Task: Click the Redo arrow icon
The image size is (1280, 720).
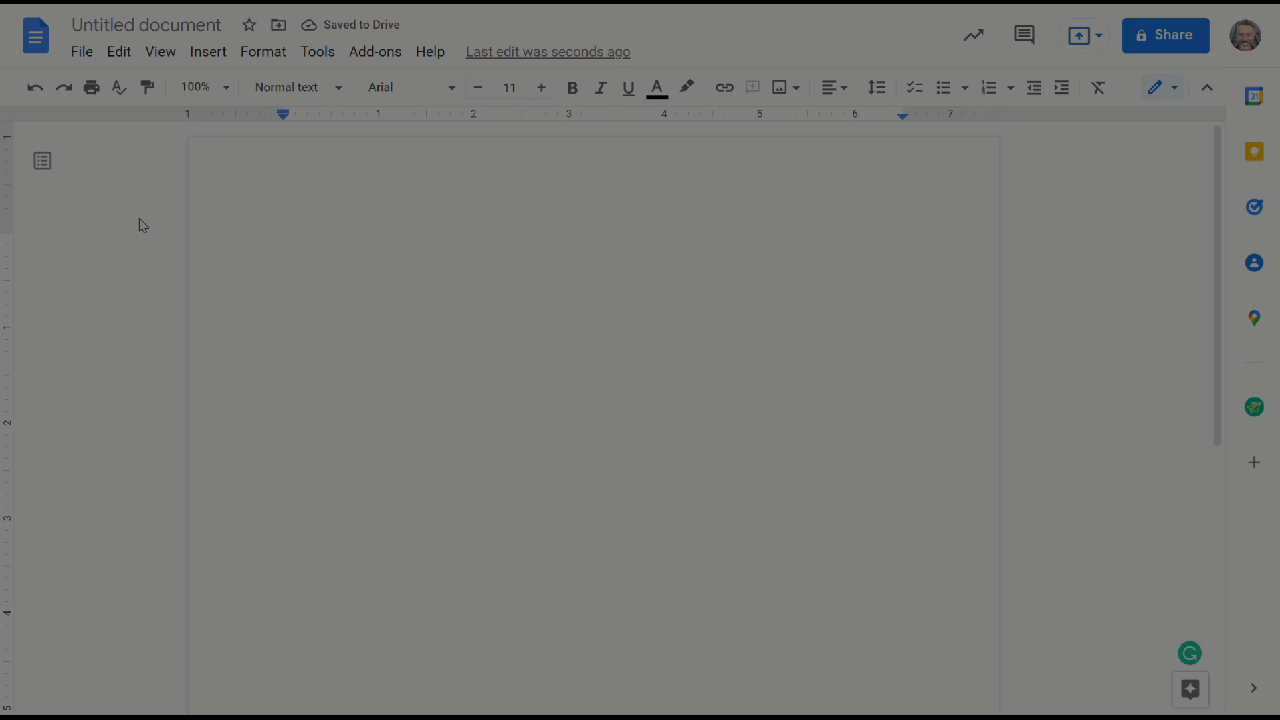Action: 63,88
